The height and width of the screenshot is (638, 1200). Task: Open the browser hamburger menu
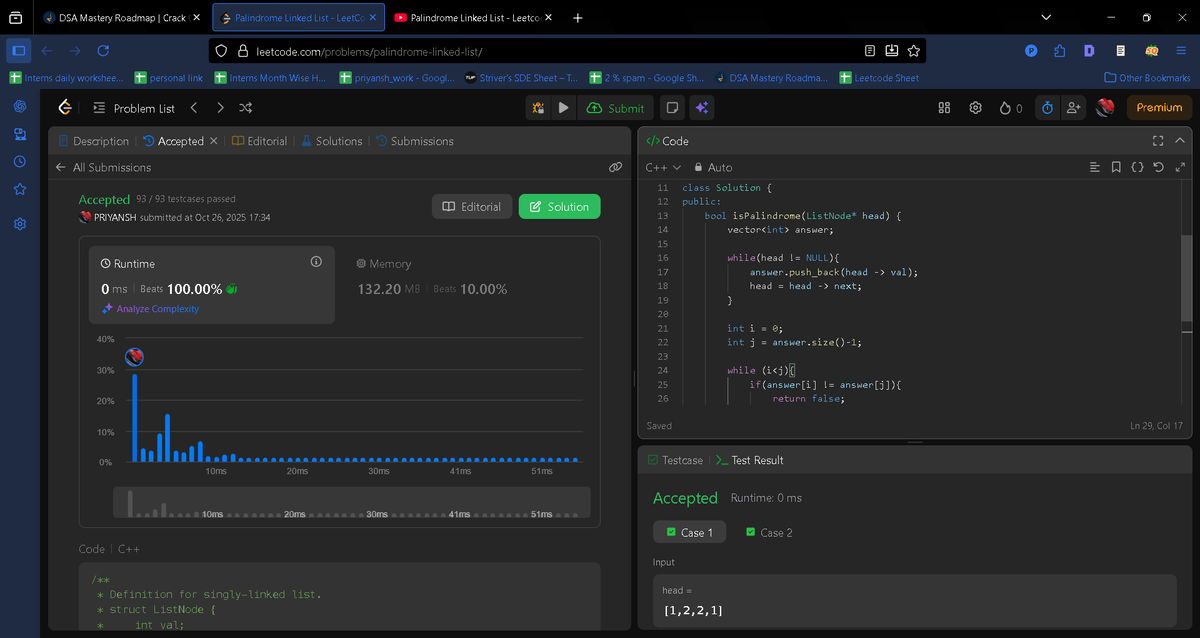pyautogui.click(x=1180, y=50)
